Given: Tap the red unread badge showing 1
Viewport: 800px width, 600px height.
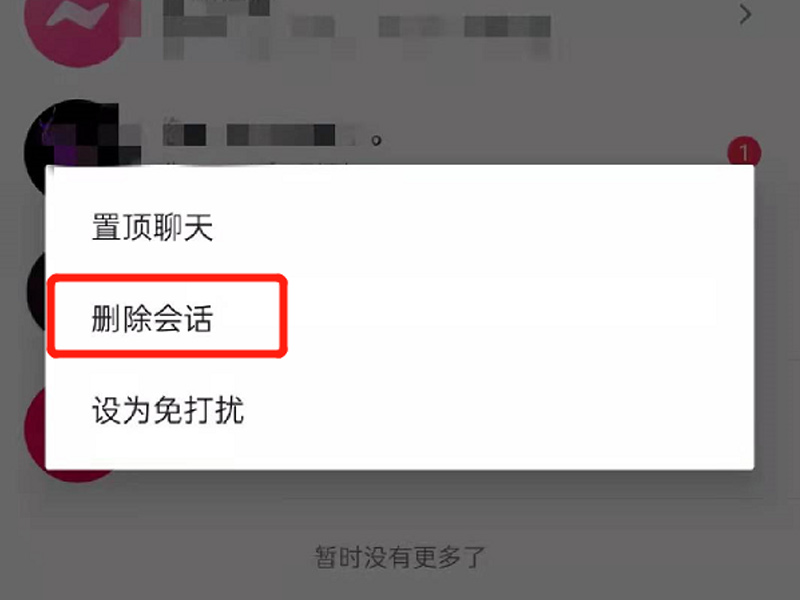Looking at the screenshot, I should point(744,151).
